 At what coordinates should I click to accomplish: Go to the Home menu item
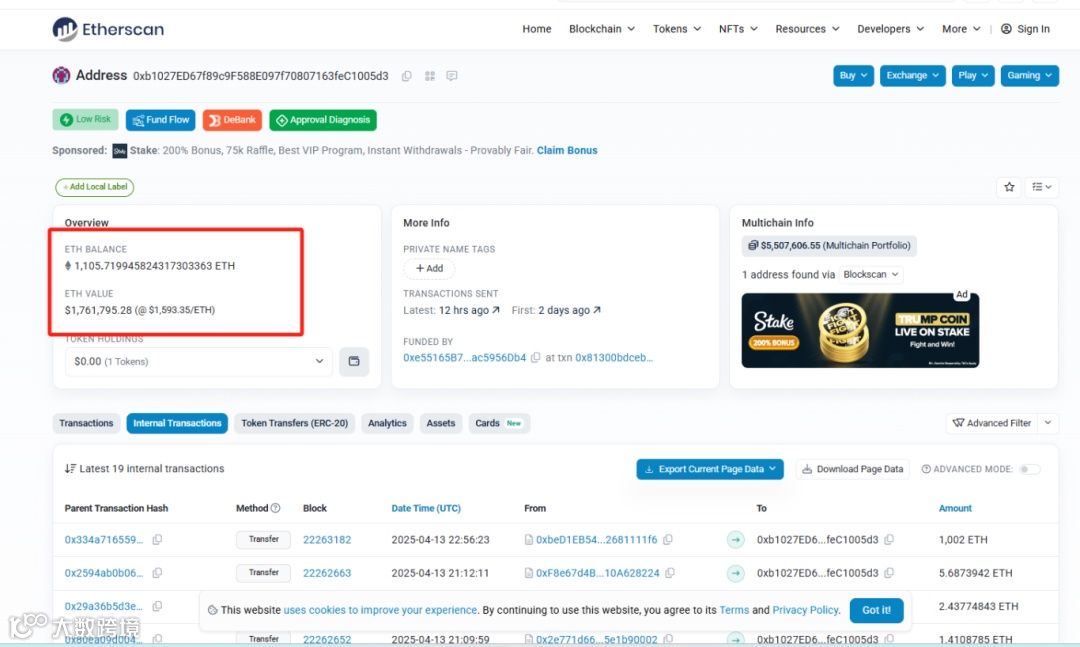(537, 29)
